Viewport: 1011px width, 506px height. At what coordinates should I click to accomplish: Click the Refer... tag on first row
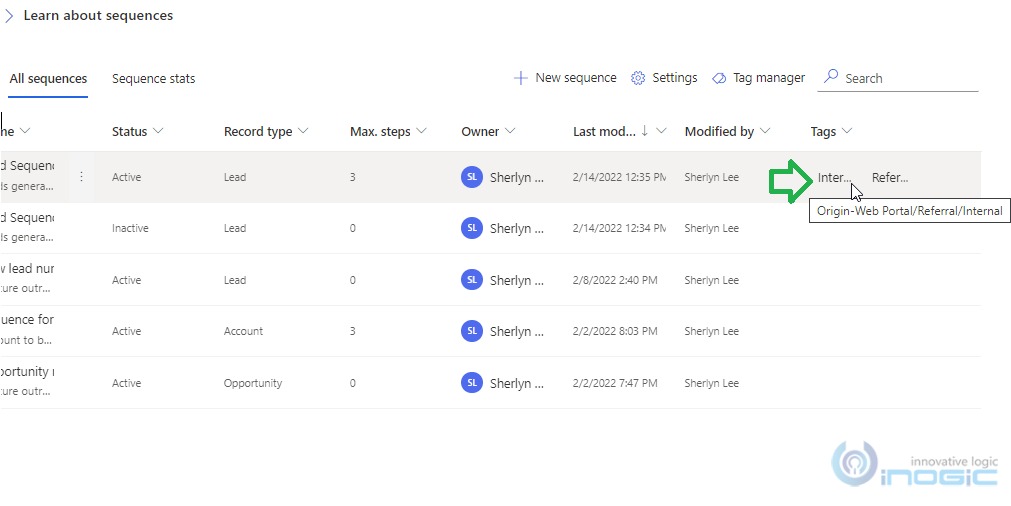point(889,178)
